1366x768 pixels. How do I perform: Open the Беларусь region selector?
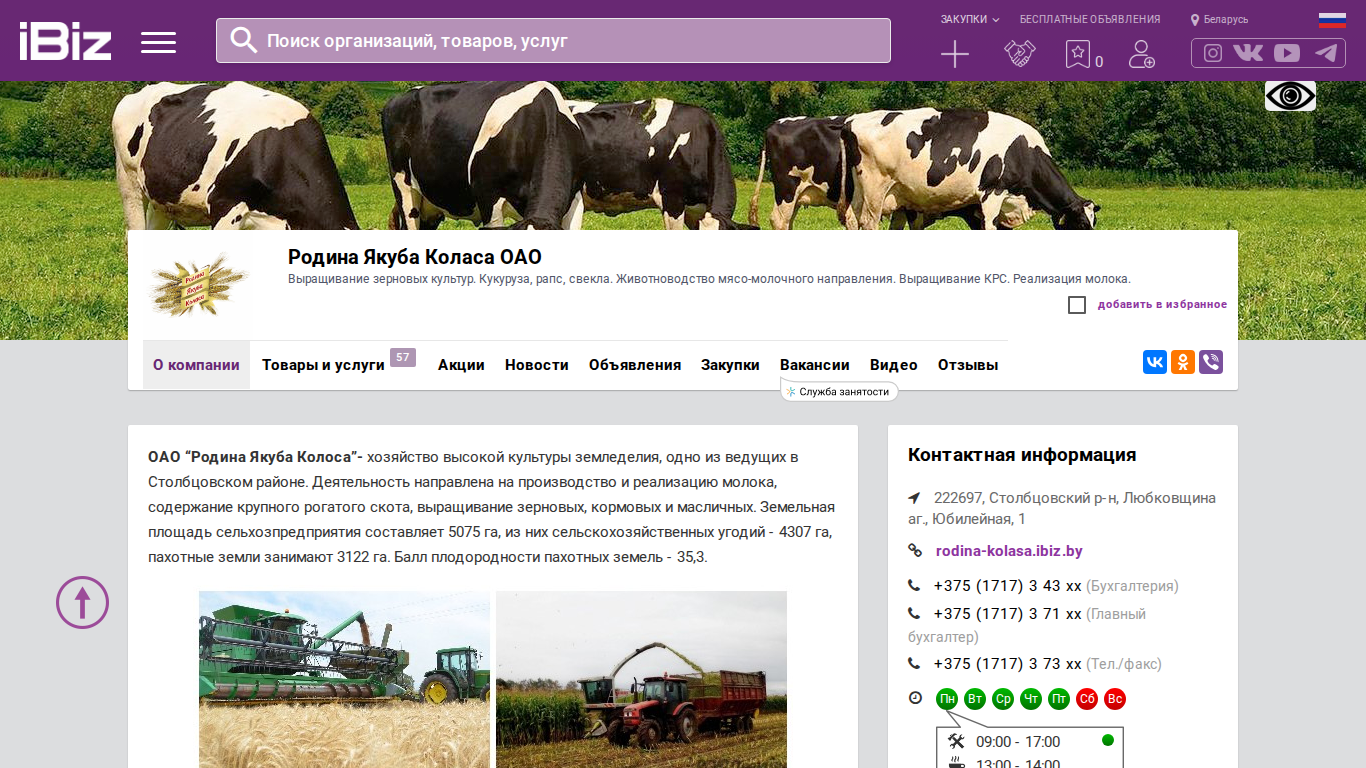[x=1226, y=20]
